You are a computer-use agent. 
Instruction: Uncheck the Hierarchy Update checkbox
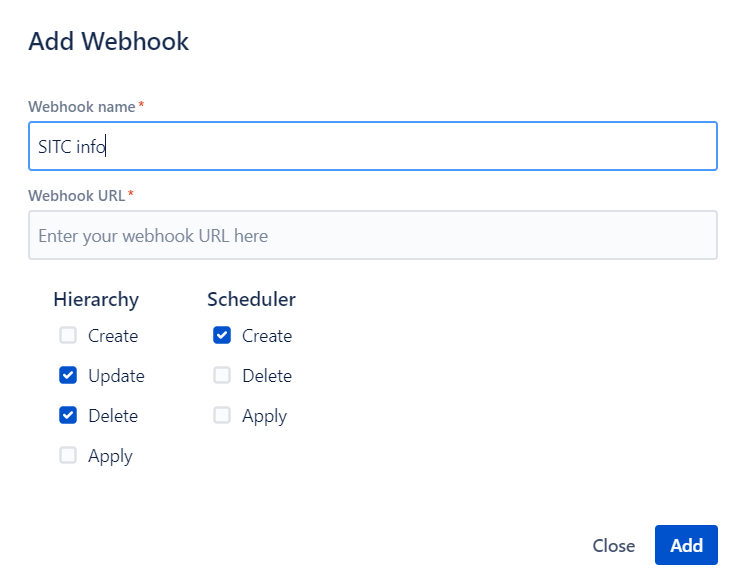pos(68,376)
